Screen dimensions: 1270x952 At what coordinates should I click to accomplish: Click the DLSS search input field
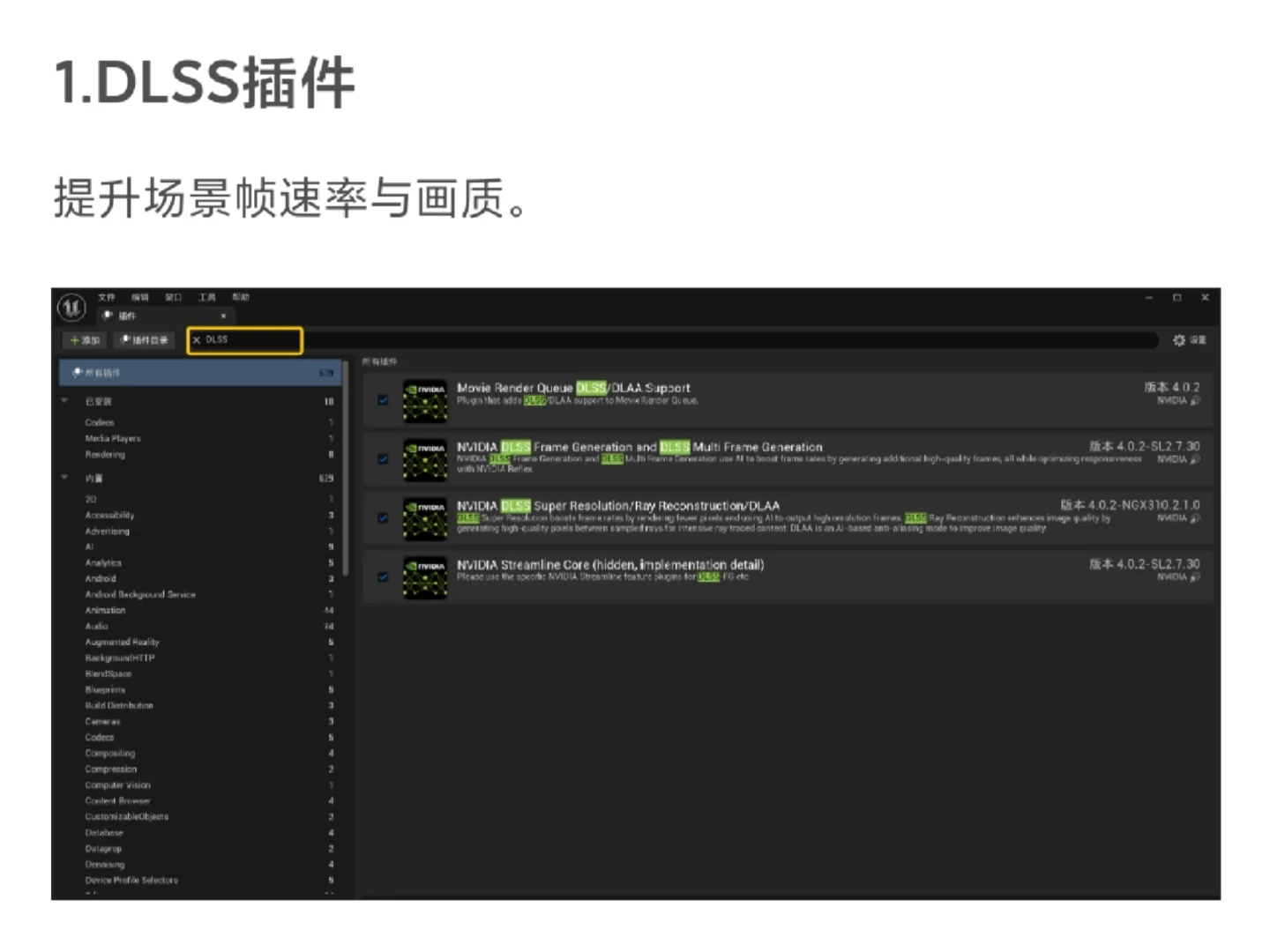pyautogui.click(x=247, y=339)
